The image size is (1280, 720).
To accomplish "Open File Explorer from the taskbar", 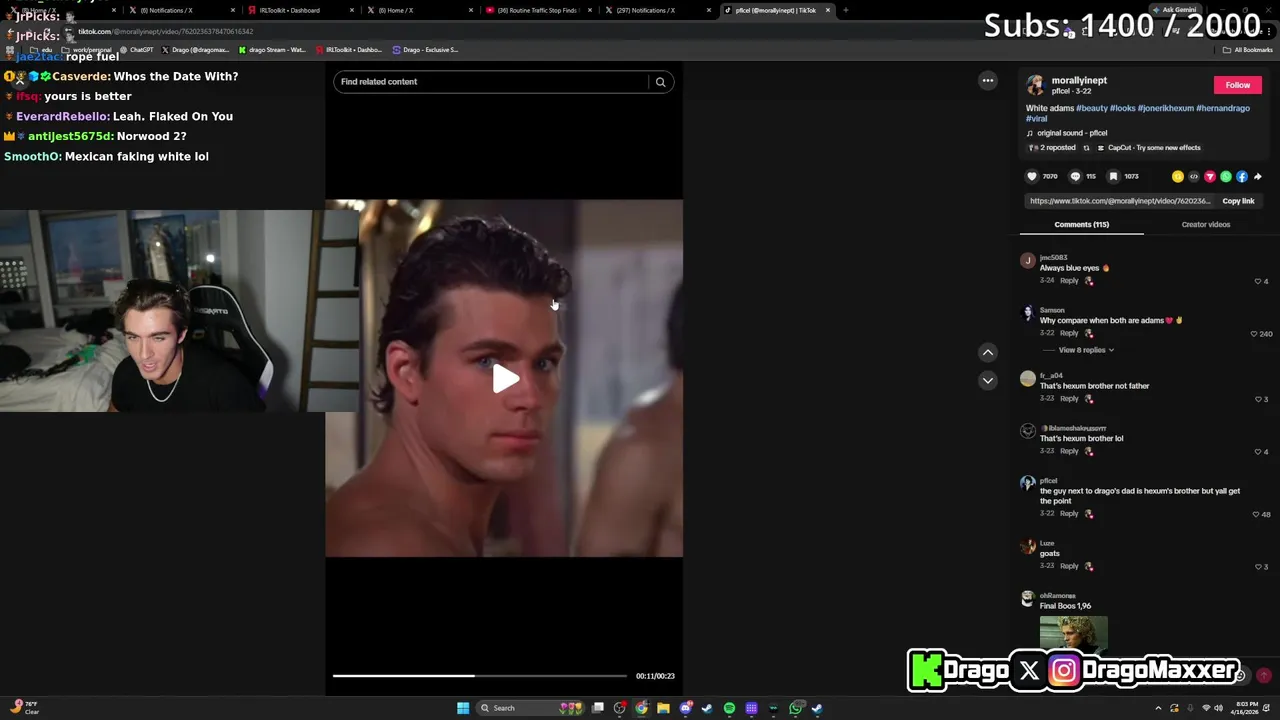I will [663, 708].
